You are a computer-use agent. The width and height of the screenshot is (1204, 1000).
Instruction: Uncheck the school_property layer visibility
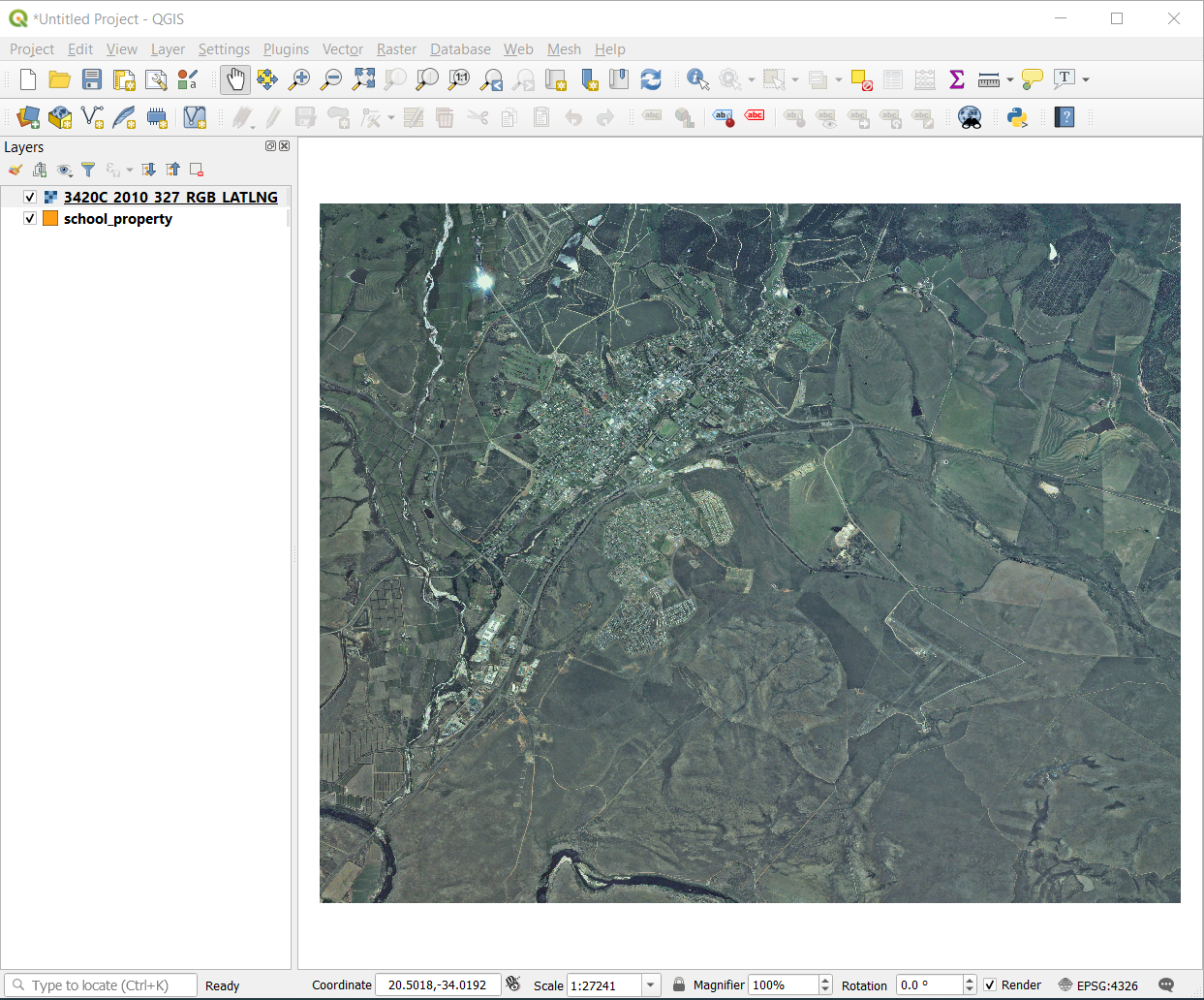(30, 219)
